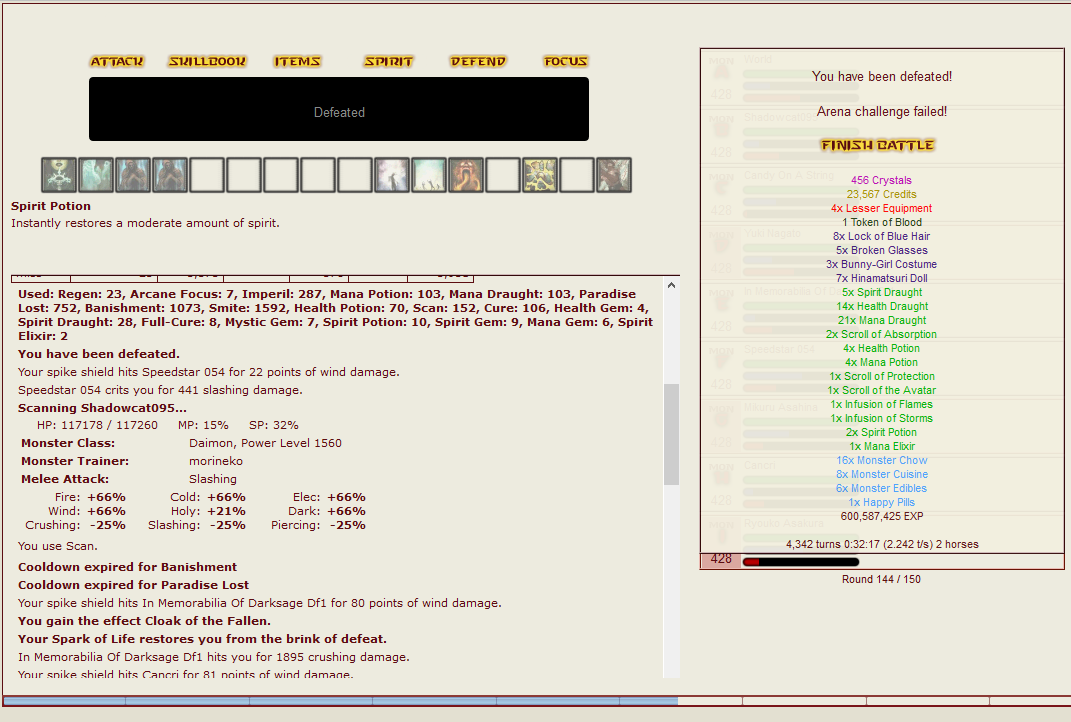Click the 'You use Scan.' log line

click(x=57, y=546)
